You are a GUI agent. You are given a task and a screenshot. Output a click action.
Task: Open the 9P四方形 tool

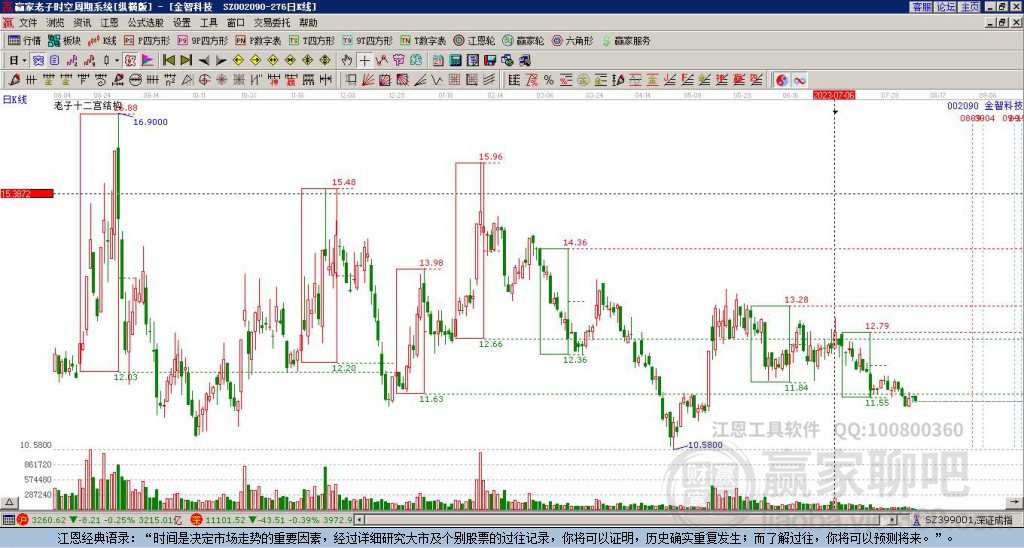click(x=202, y=40)
